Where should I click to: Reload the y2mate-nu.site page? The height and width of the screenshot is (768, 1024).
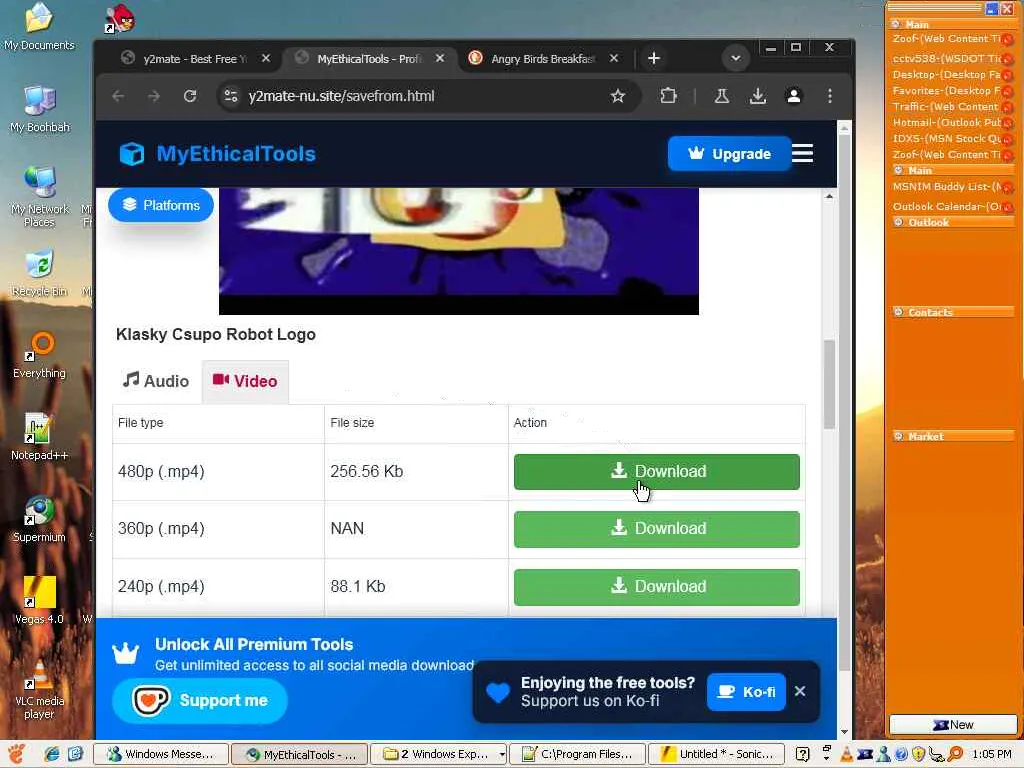click(x=190, y=97)
